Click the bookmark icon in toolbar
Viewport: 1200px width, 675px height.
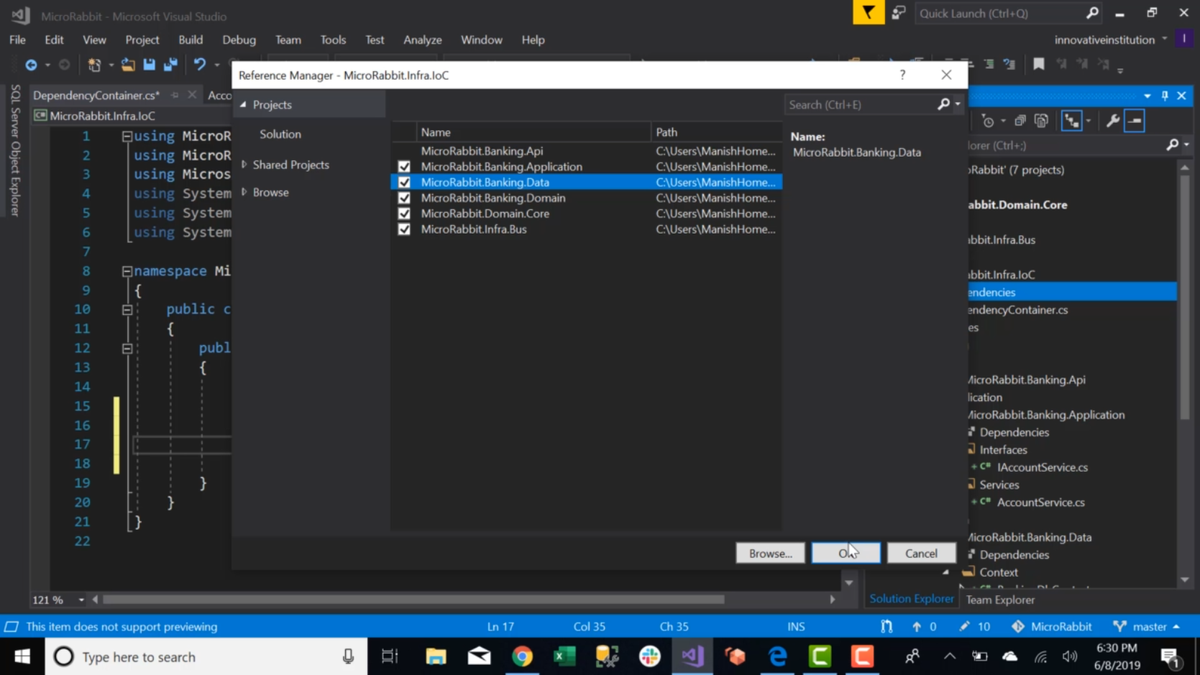click(x=1039, y=65)
